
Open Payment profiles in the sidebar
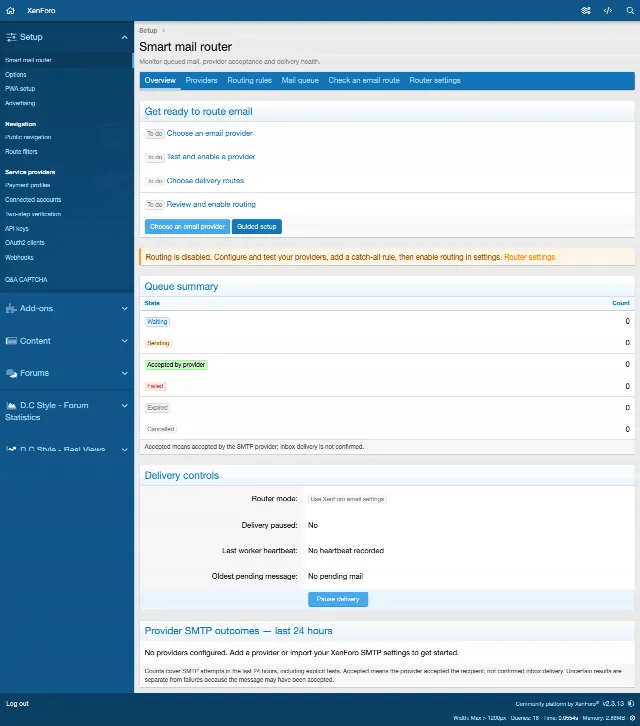coord(27,185)
